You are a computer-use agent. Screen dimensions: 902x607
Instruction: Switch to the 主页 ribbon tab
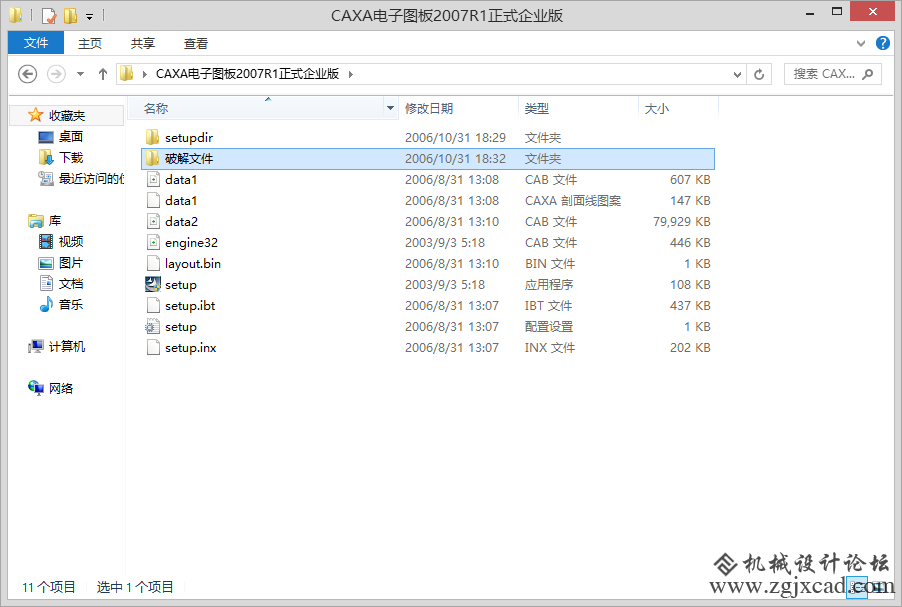pyautogui.click(x=90, y=43)
